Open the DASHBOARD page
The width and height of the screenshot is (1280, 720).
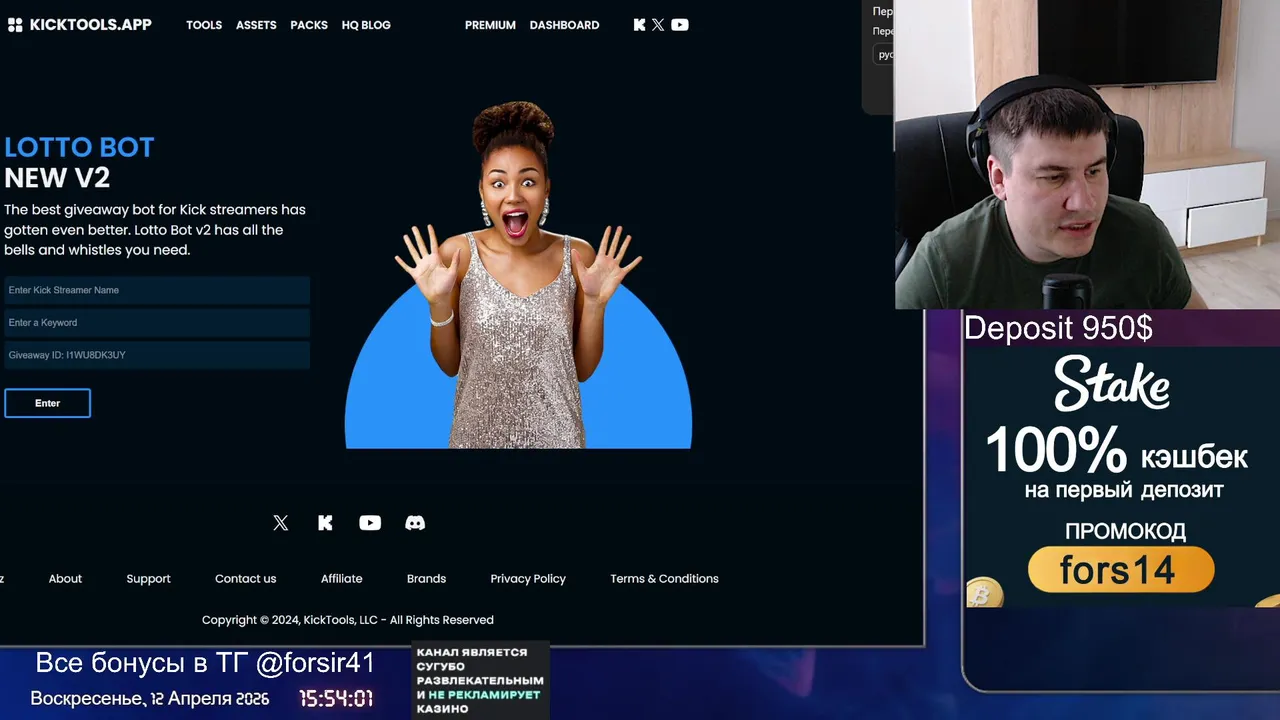click(x=564, y=25)
